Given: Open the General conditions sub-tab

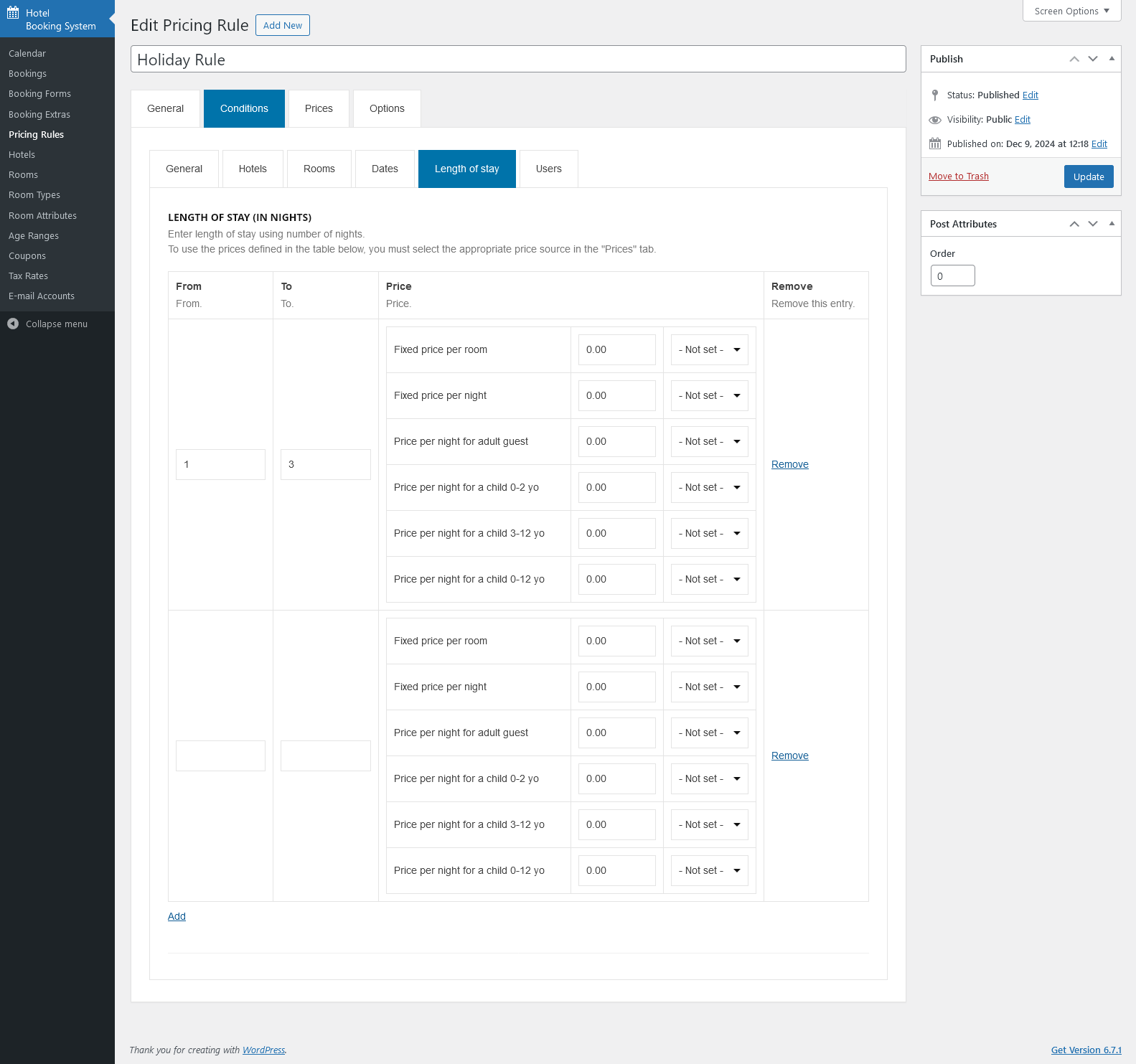Looking at the screenshot, I should coord(184,169).
